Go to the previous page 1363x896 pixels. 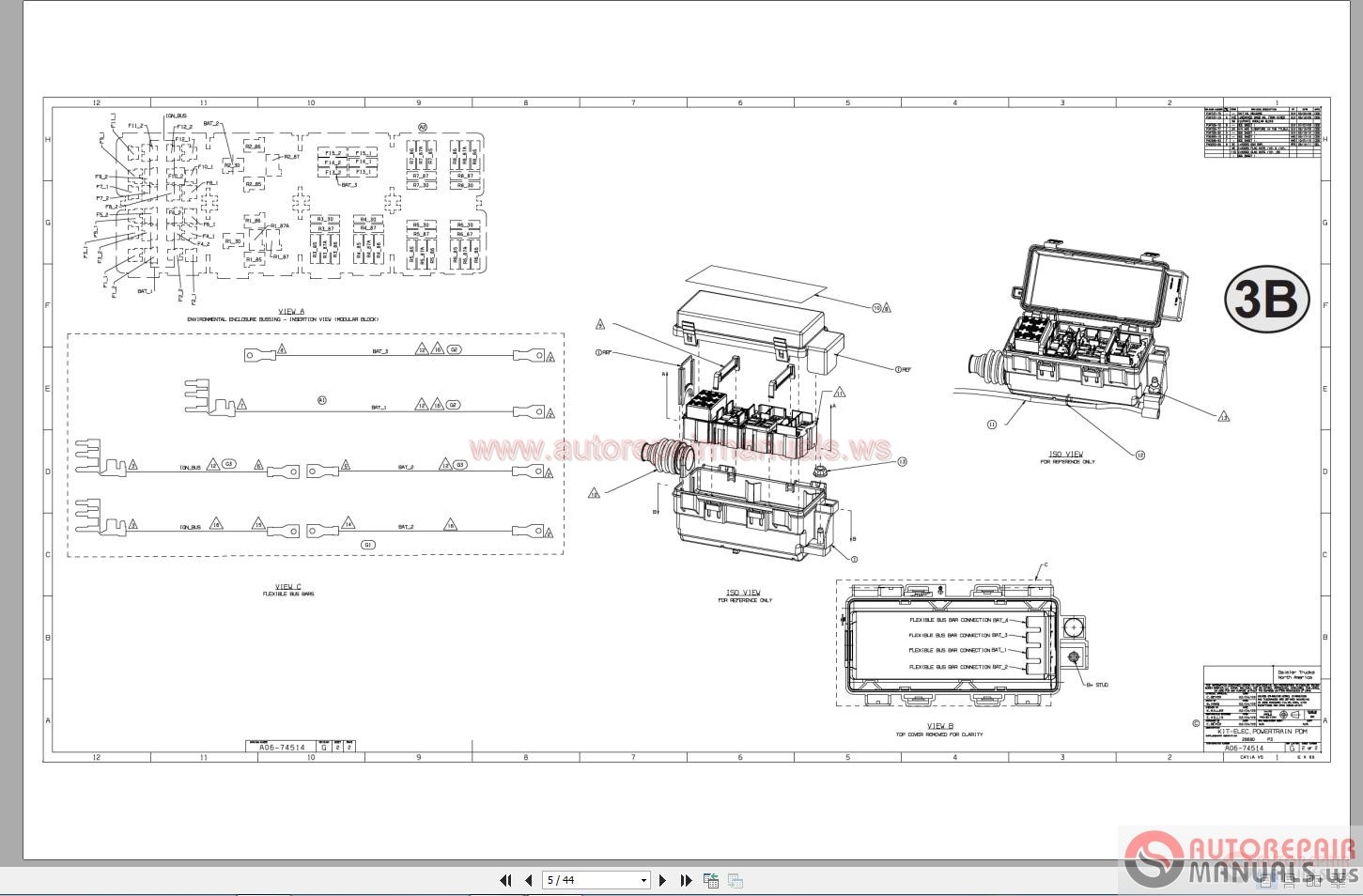point(528,880)
